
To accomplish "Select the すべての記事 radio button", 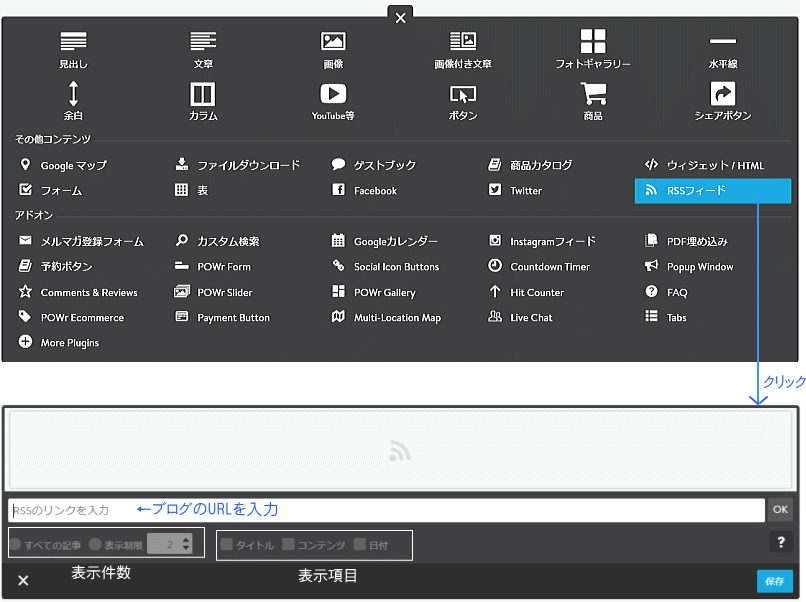I will (16, 545).
